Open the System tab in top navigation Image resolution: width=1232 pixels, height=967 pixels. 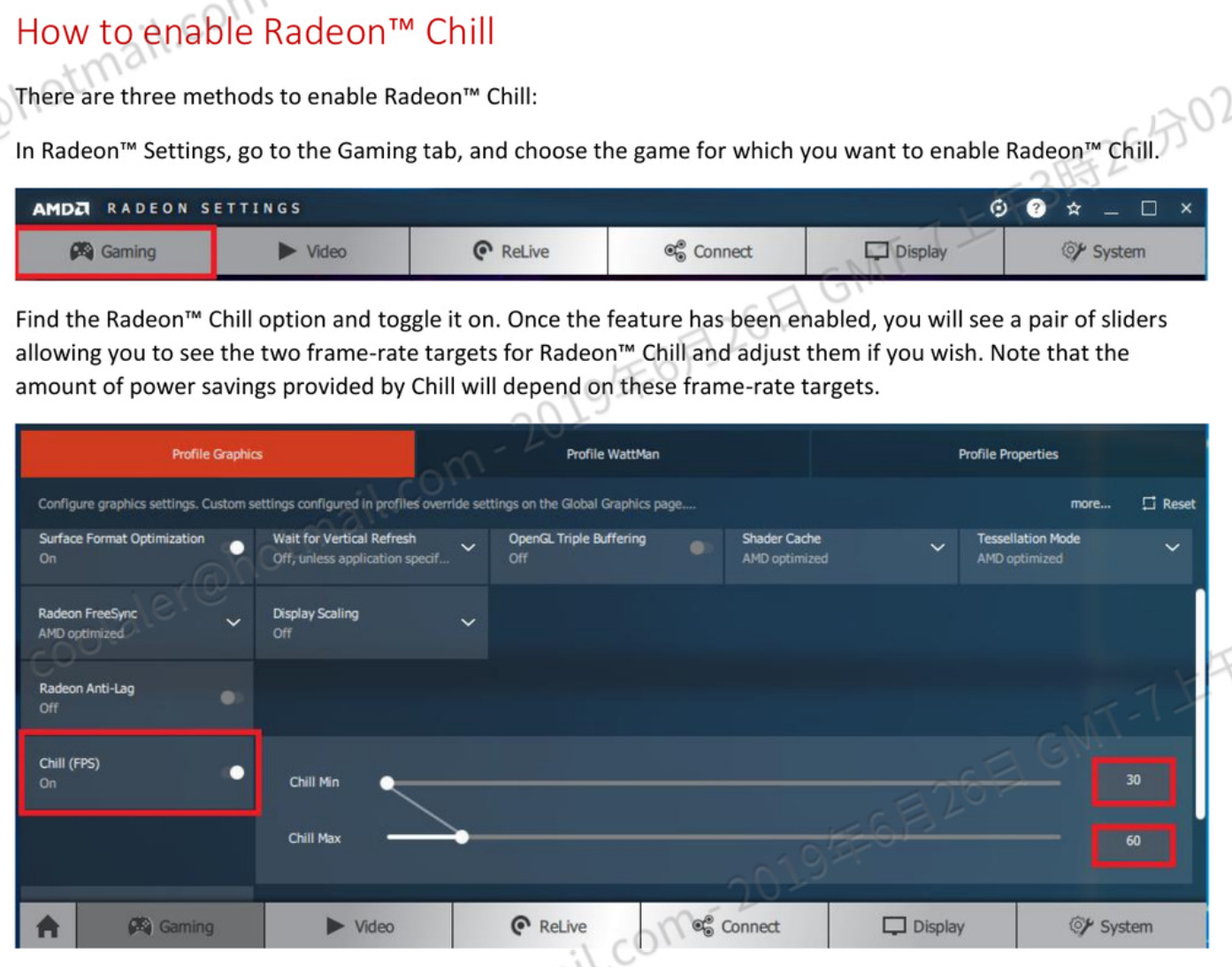[1104, 251]
